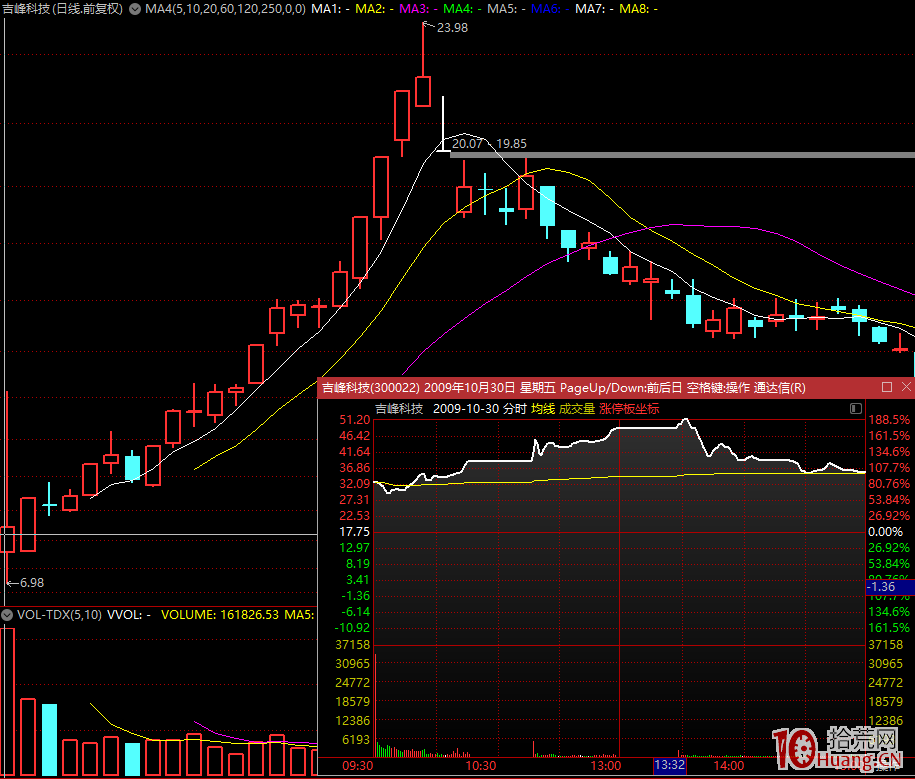Select the MA5 legend label at top
The width and height of the screenshot is (915, 779).
coord(506,9)
